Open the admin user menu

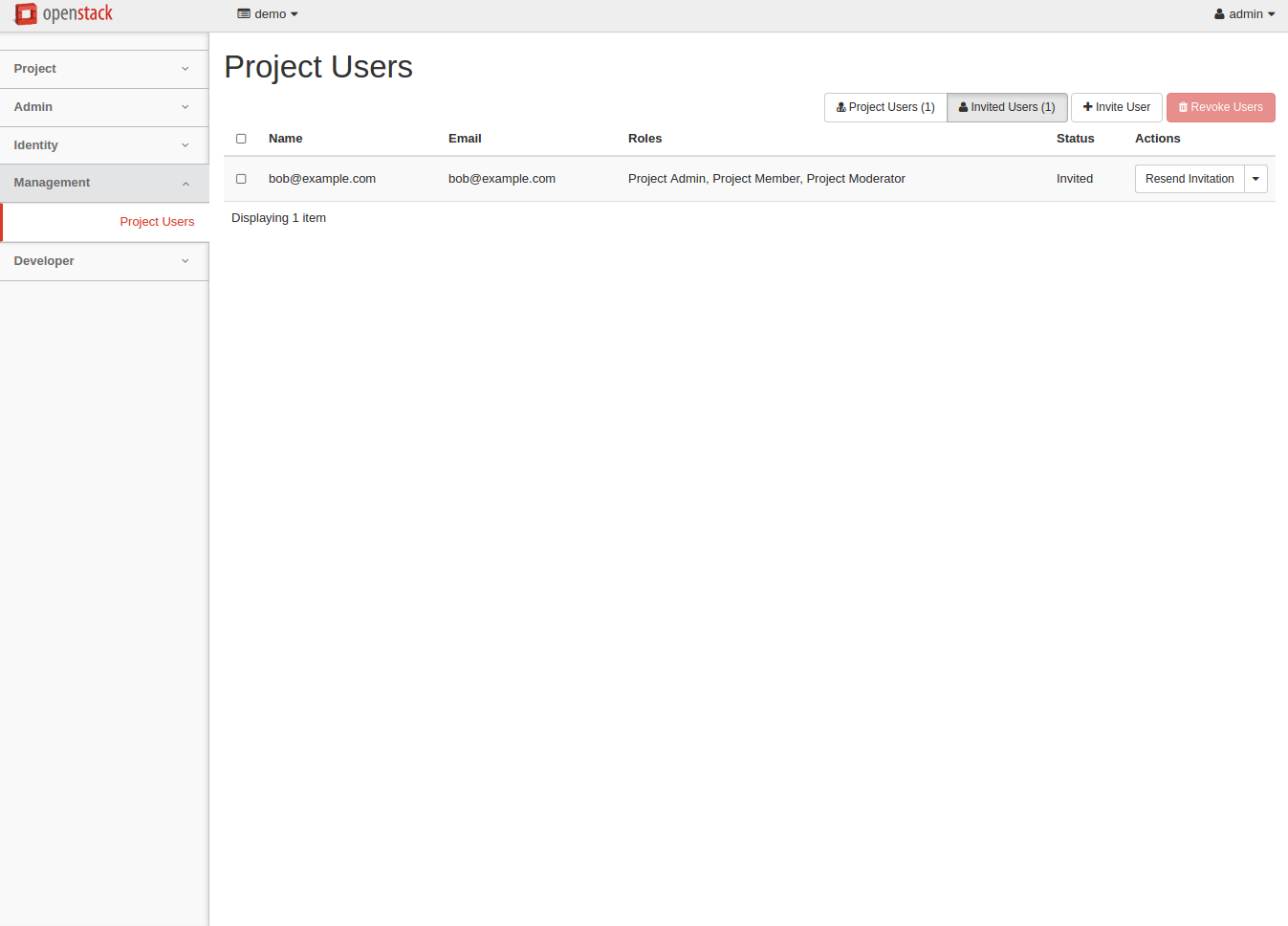[x=1244, y=14]
